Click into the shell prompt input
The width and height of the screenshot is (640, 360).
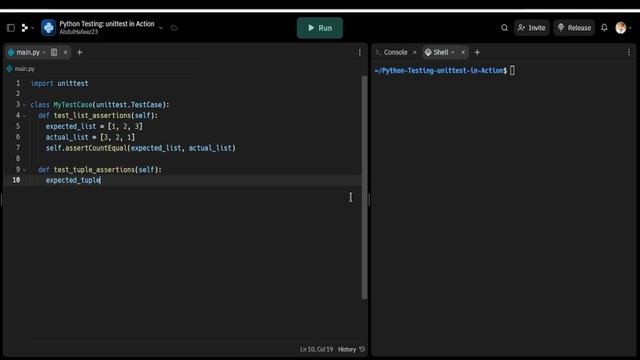512,71
